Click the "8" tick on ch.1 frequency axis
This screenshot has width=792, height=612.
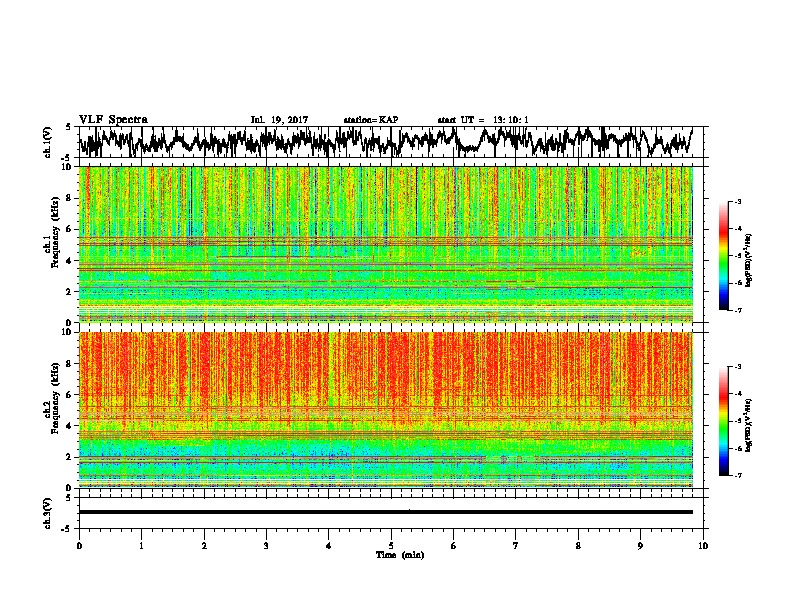tap(70, 198)
